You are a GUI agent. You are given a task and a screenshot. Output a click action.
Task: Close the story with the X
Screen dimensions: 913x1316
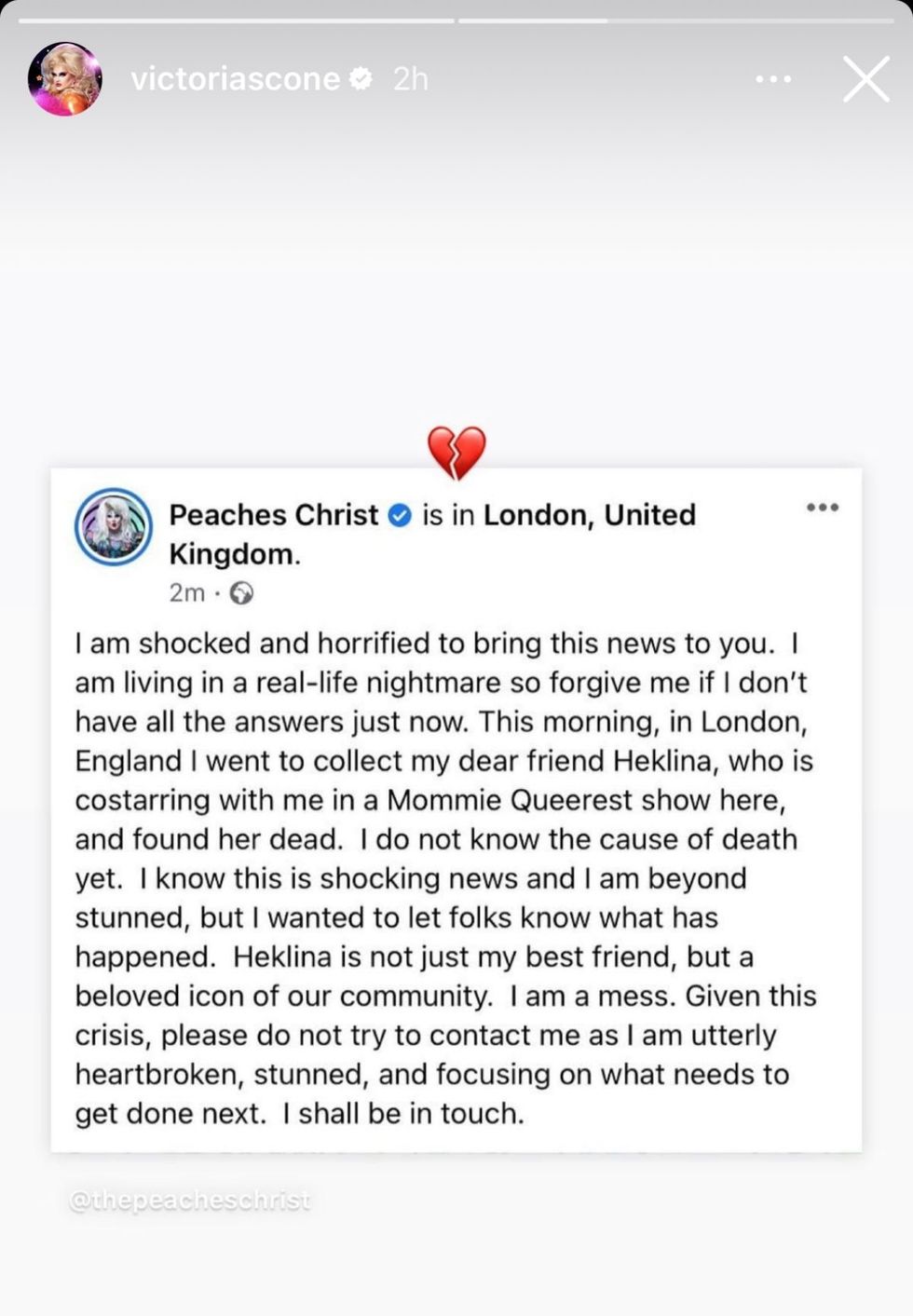pyautogui.click(x=865, y=79)
